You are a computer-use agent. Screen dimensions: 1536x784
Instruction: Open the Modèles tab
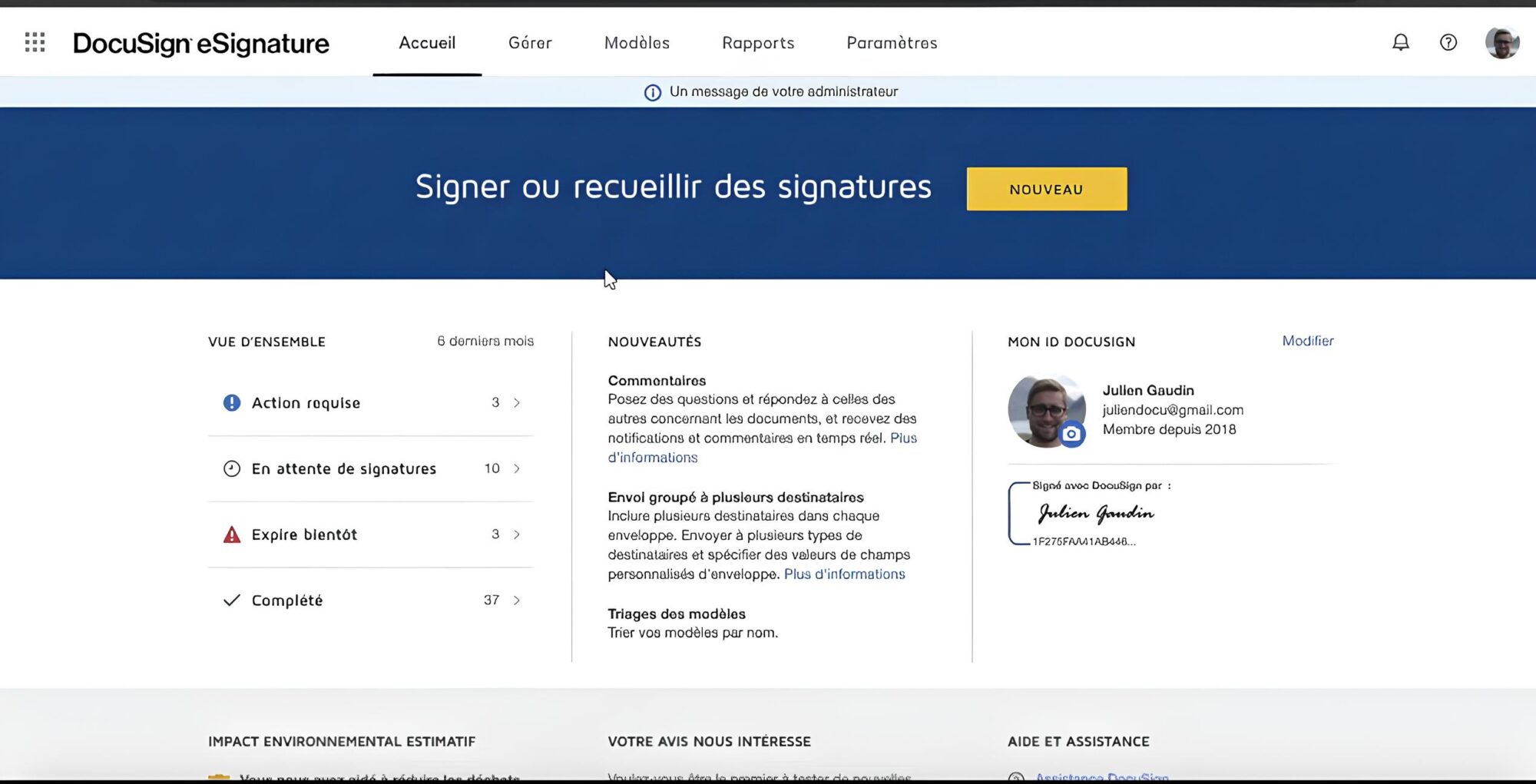point(637,43)
